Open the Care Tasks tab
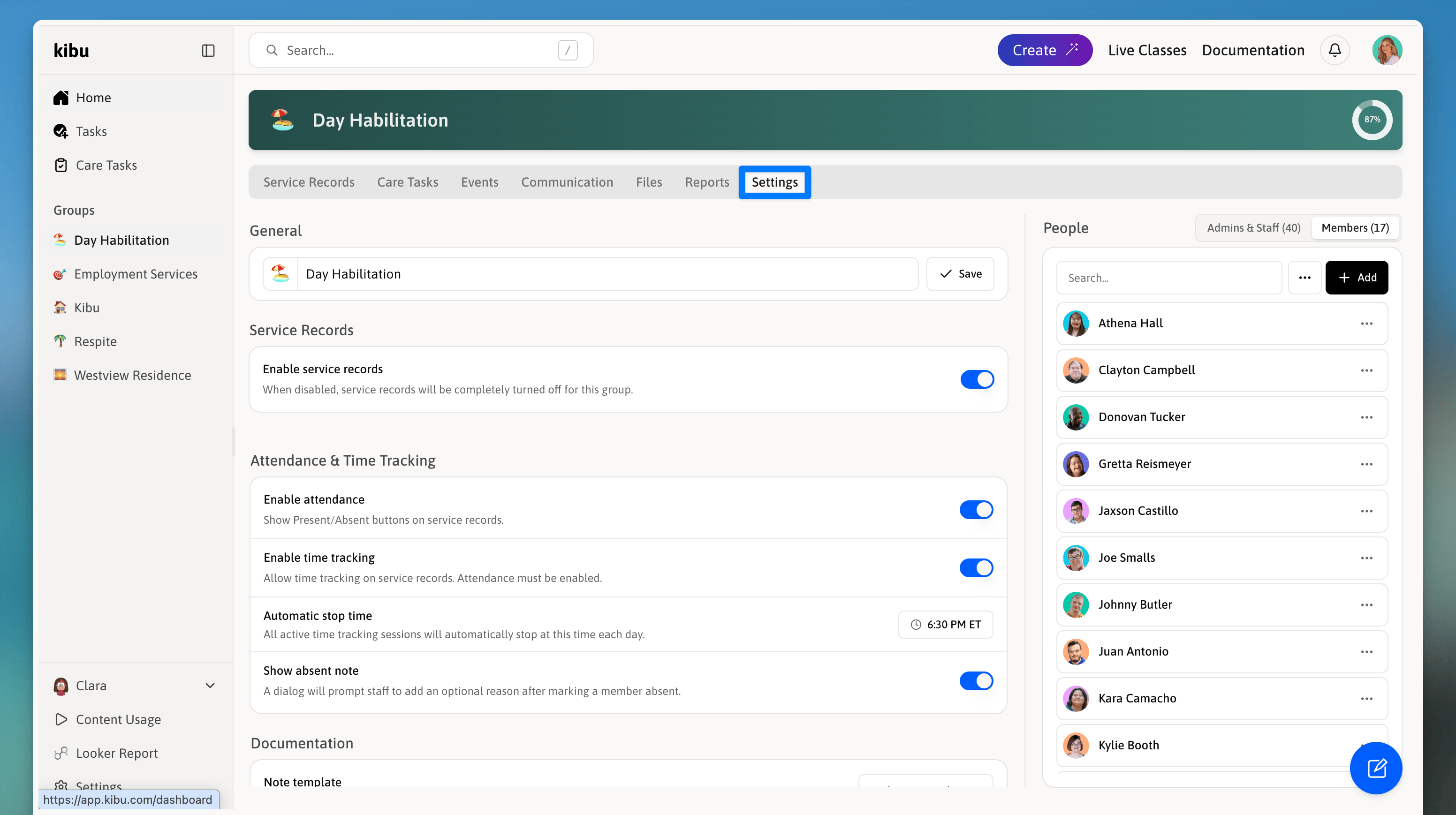 tap(408, 182)
